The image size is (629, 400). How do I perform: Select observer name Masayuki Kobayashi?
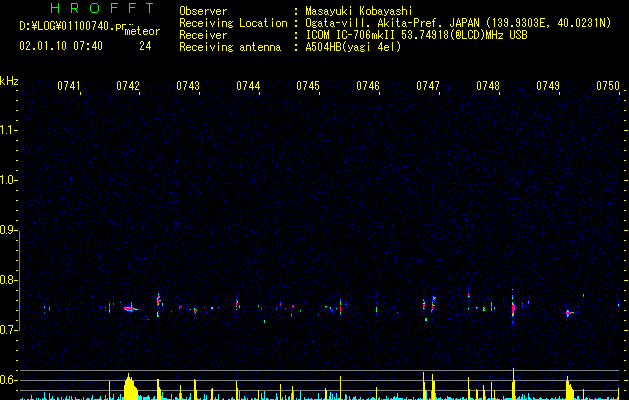(x=359, y=11)
